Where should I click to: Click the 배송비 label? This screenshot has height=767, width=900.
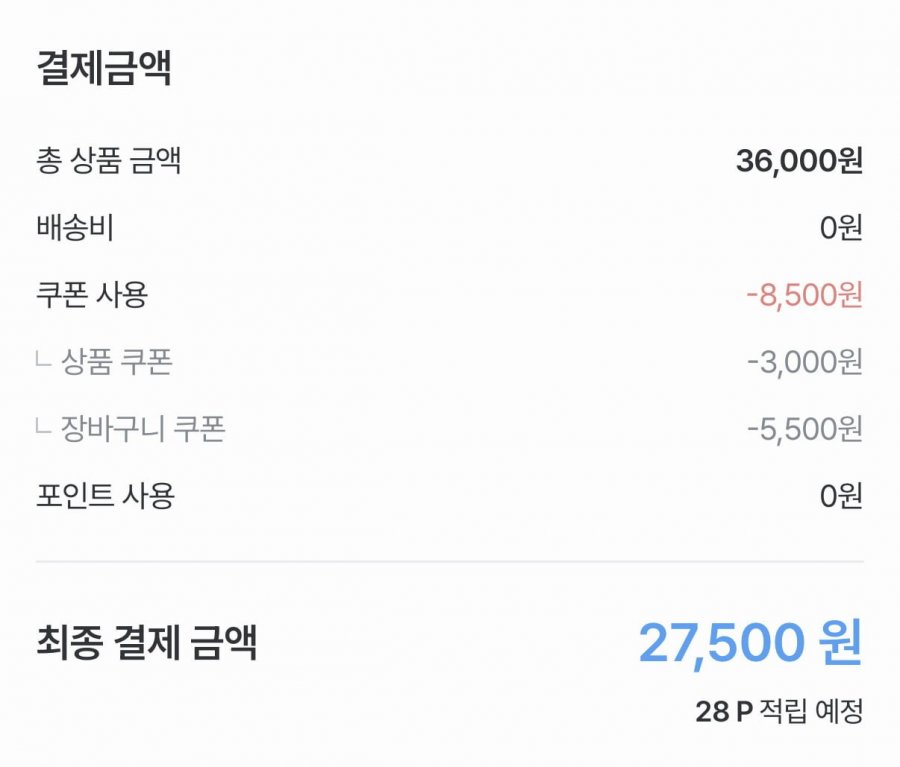pyautogui.click(x=75, y=228)
